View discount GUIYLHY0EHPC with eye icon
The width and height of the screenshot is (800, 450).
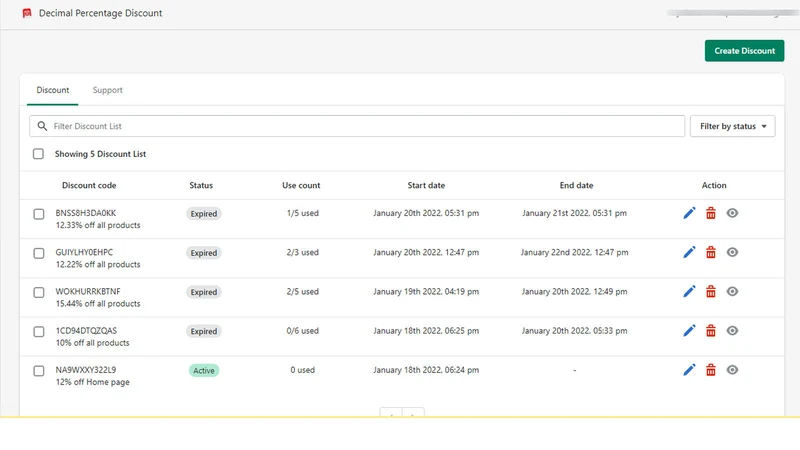click(732, 253)
